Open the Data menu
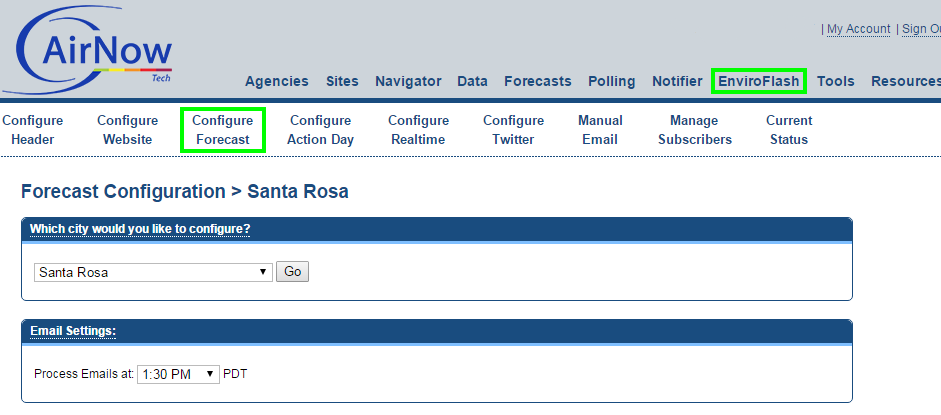941x415 pixels. [472, 81]
